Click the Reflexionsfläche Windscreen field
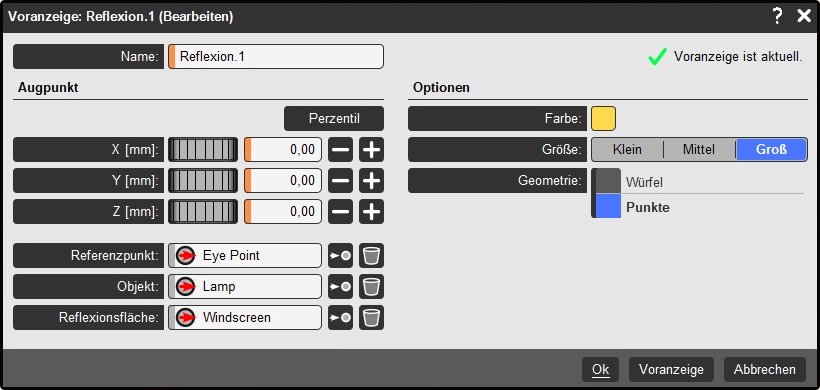Image resolution: width=820 pixels, height=390 pixels. [x=245, y=317]
